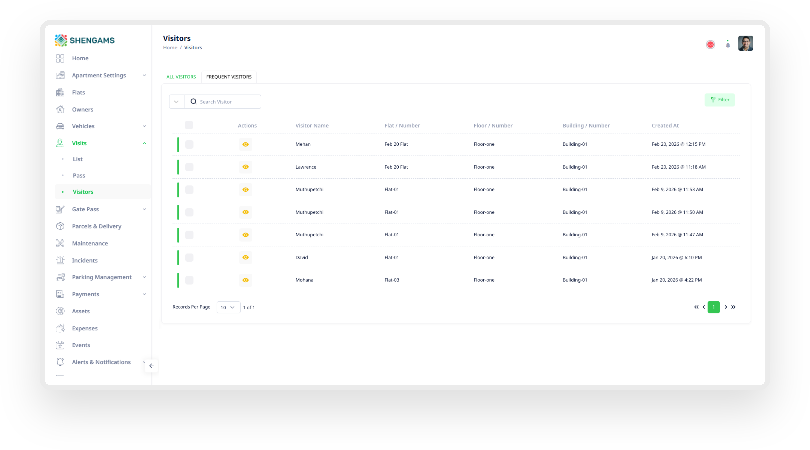
Task: Click the Gate Pass sidebar icon
Action: pos(60,209)
